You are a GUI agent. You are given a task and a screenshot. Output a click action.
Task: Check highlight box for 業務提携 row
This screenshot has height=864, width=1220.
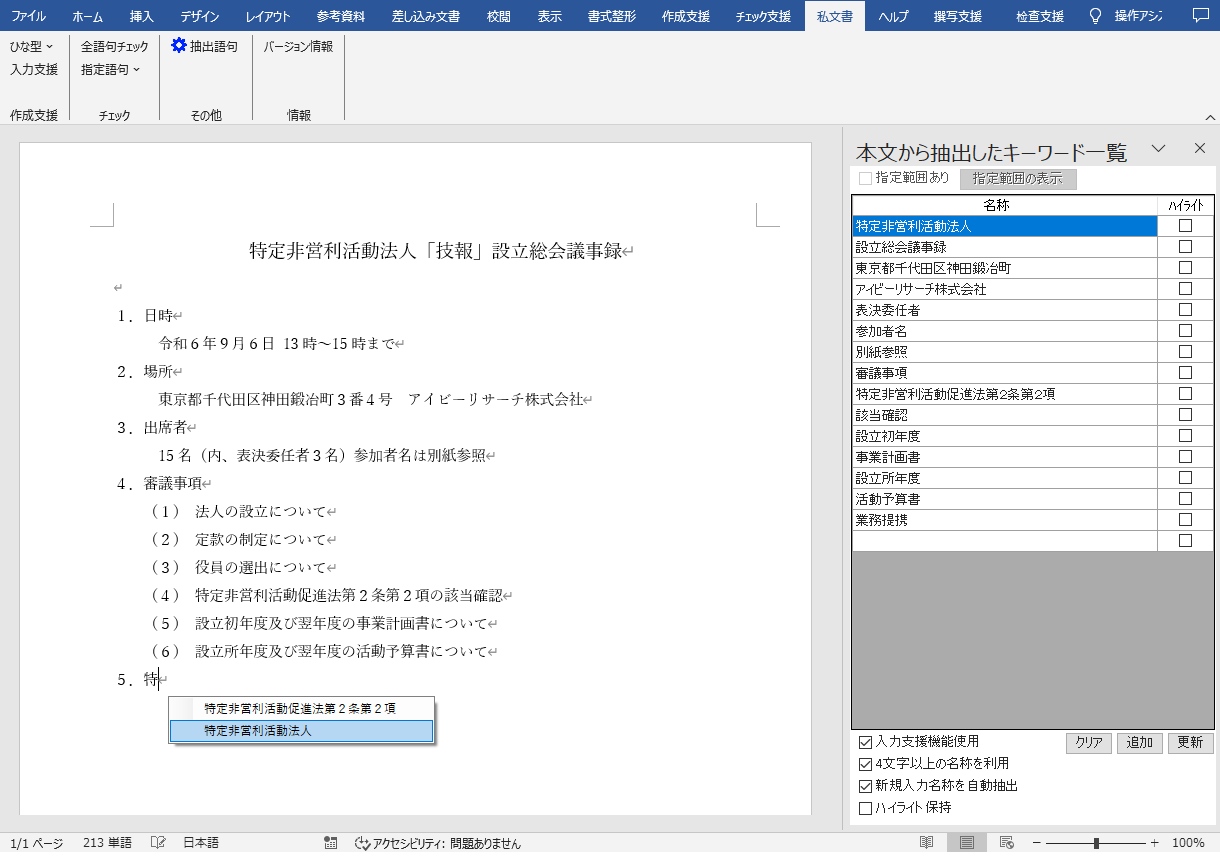(1185, 520)
